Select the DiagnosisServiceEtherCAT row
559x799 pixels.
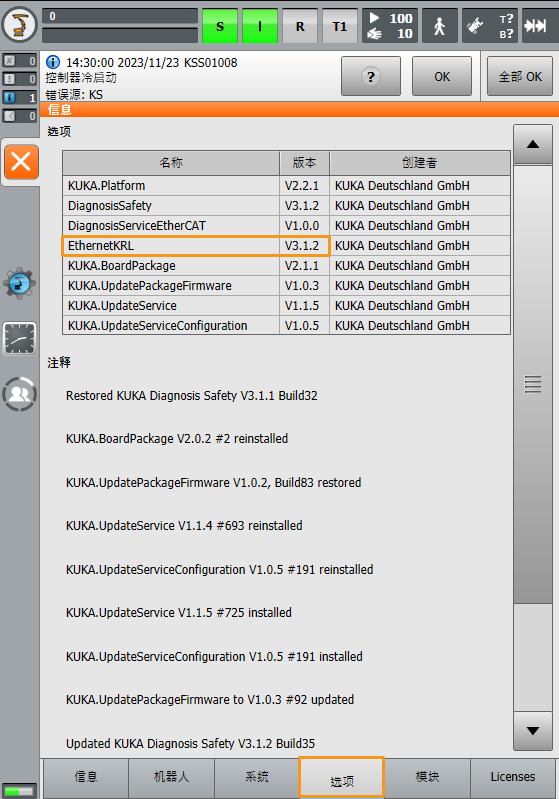click(x=286, y=225)
